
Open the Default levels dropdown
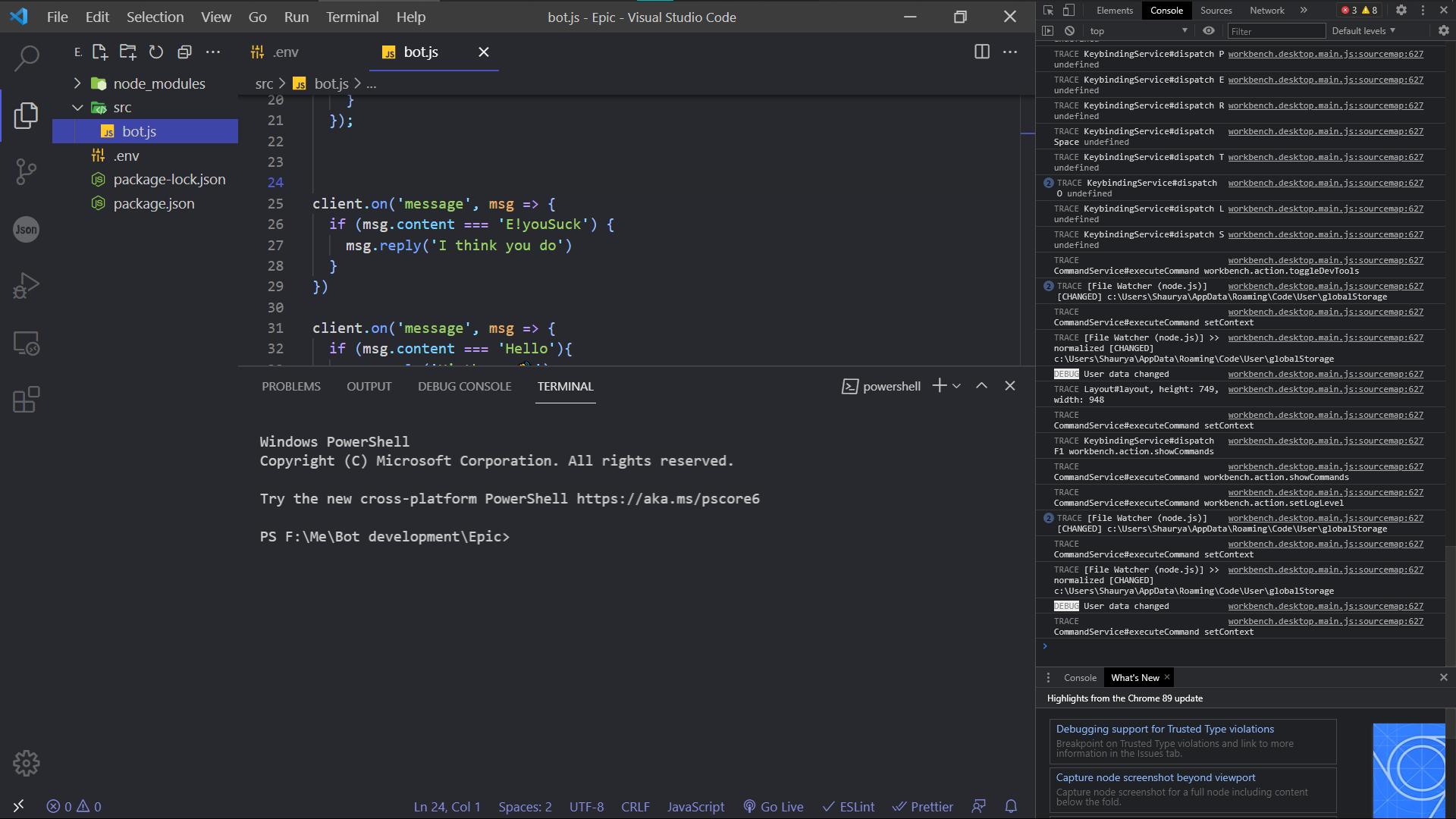click(1363, 30)
